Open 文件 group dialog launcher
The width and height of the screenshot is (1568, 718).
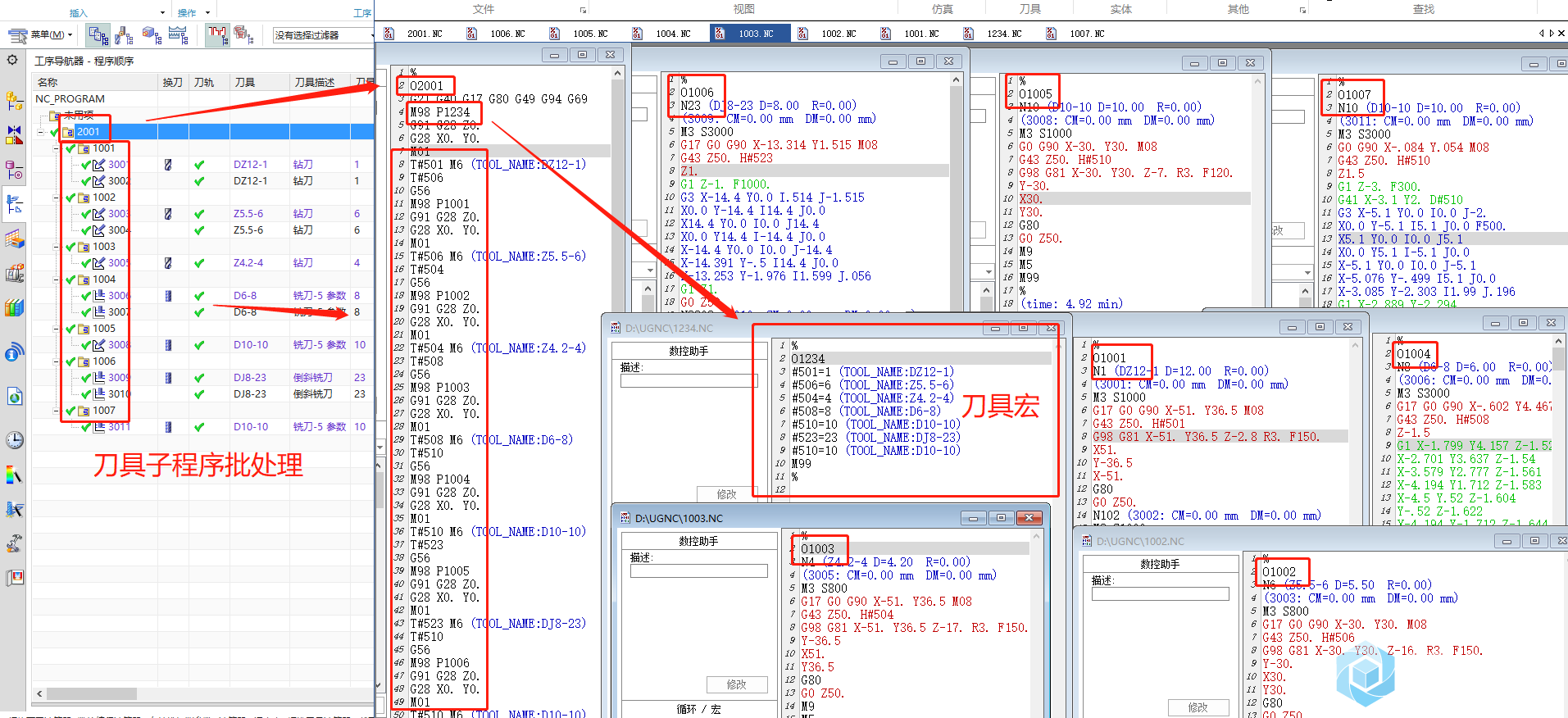pos(584,11)
